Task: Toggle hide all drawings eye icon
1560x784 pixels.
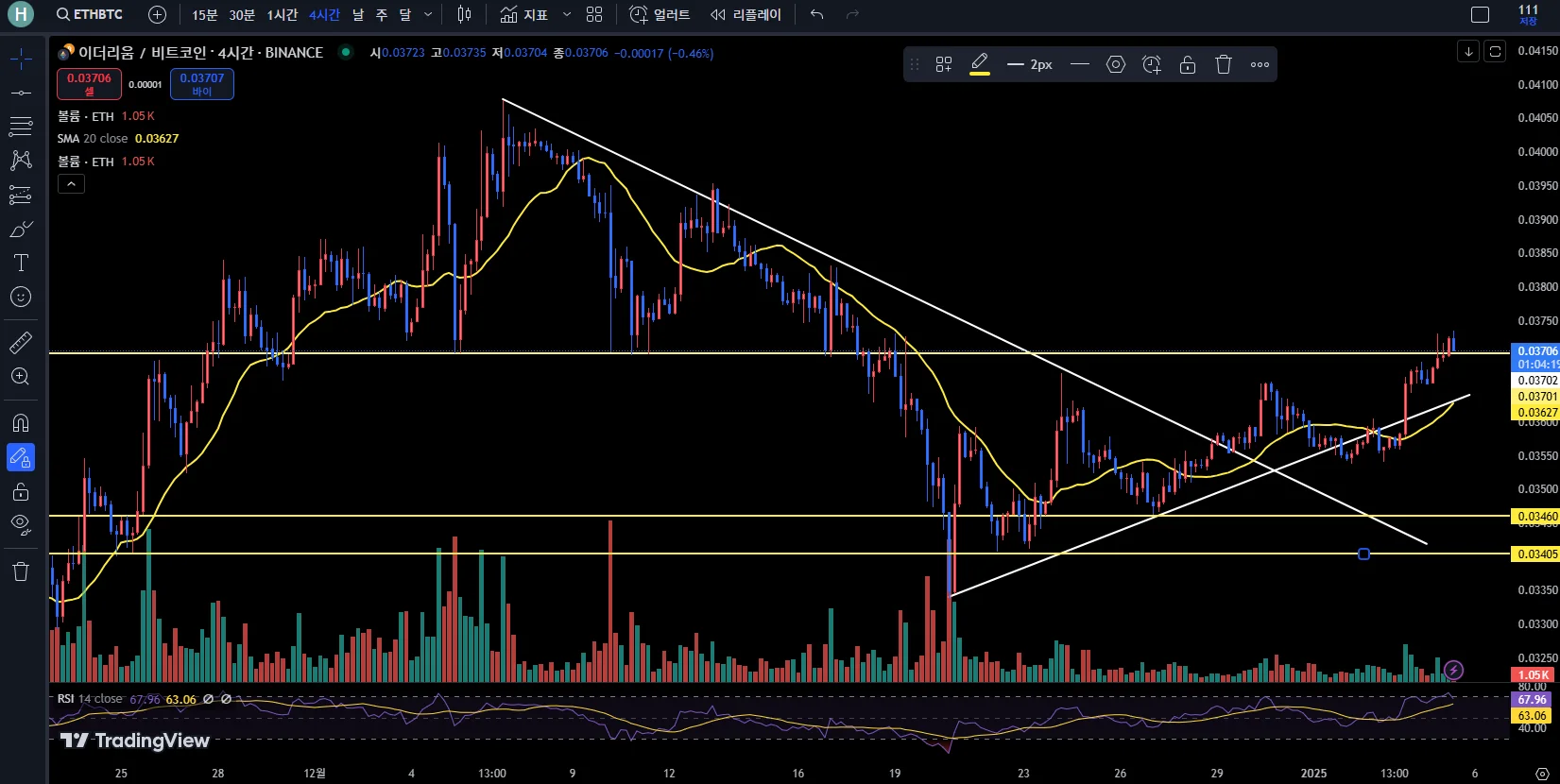Action: 21,524
